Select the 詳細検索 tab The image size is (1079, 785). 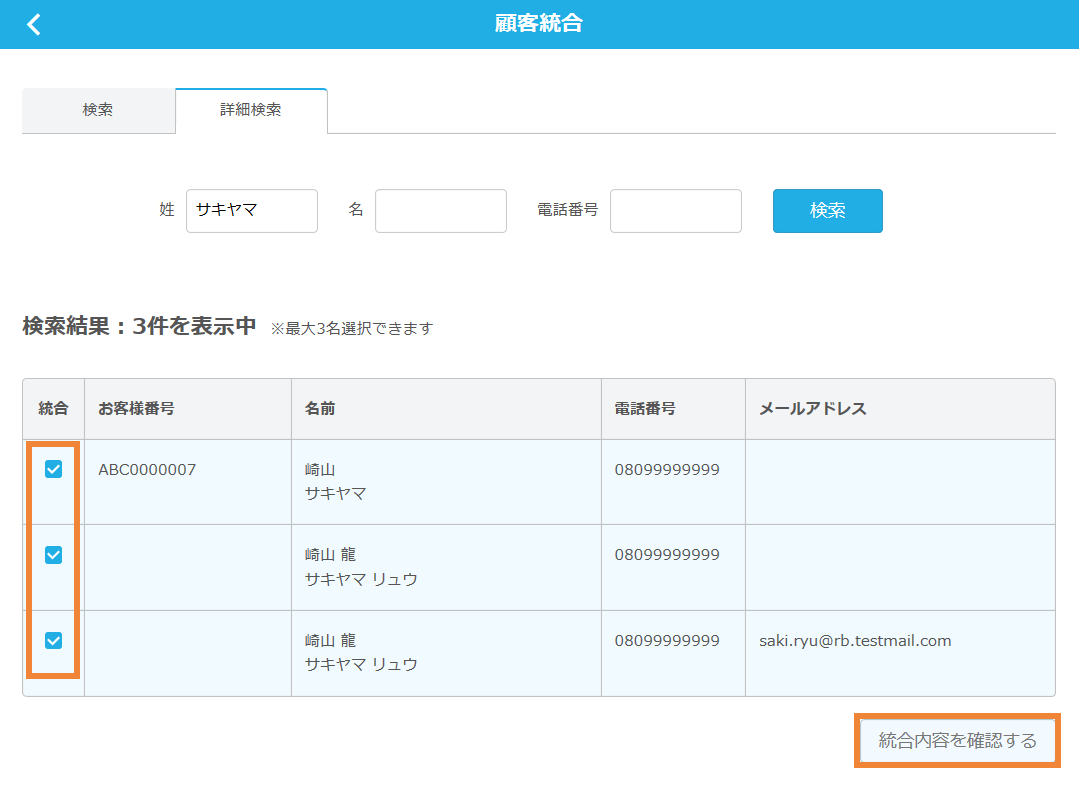click(250, 110)
